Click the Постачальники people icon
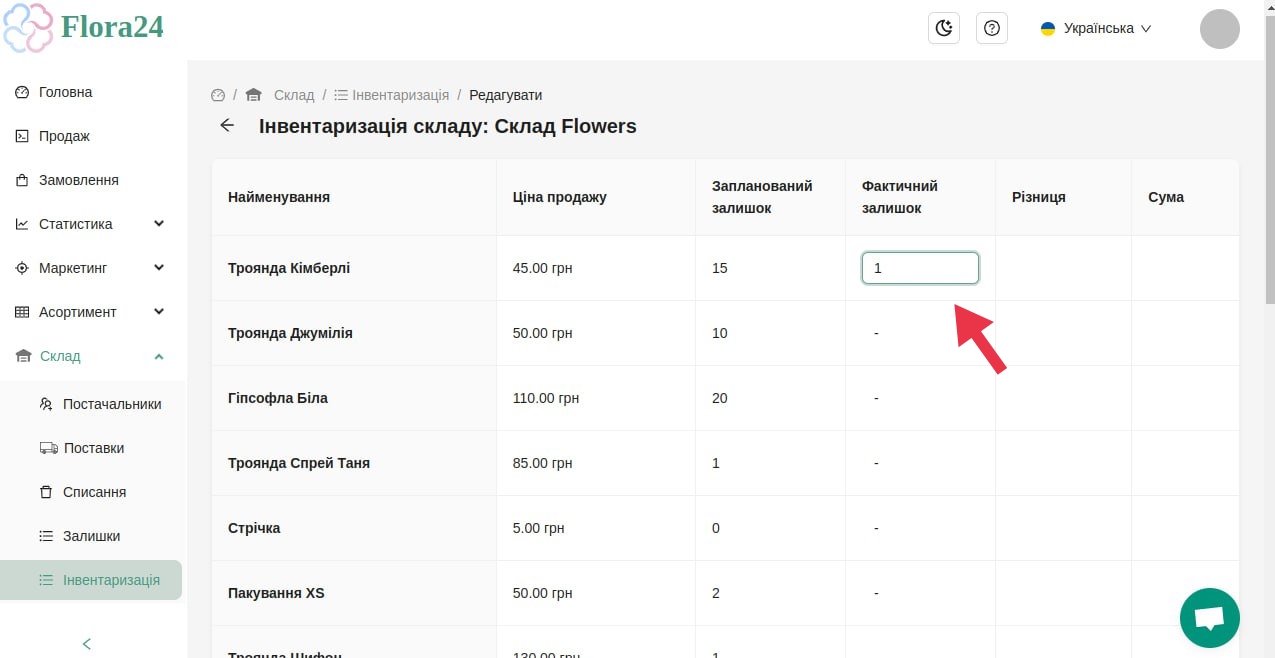Image resolution: width=1275 pixels, height=658 pixels. point(46,404)
